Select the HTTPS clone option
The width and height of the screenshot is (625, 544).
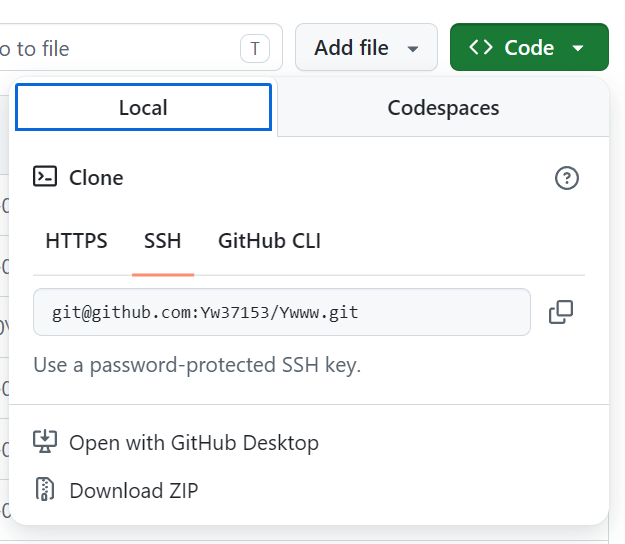tap(77, 241)
